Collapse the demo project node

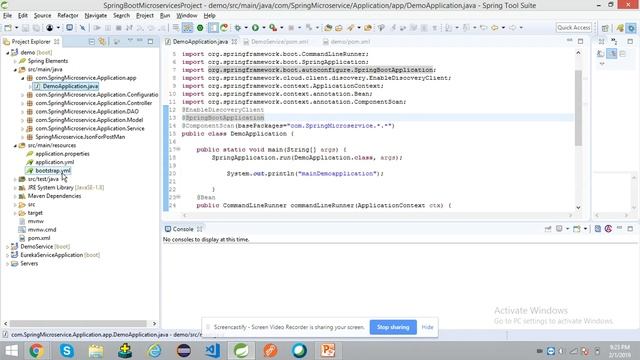coord(7,53)
